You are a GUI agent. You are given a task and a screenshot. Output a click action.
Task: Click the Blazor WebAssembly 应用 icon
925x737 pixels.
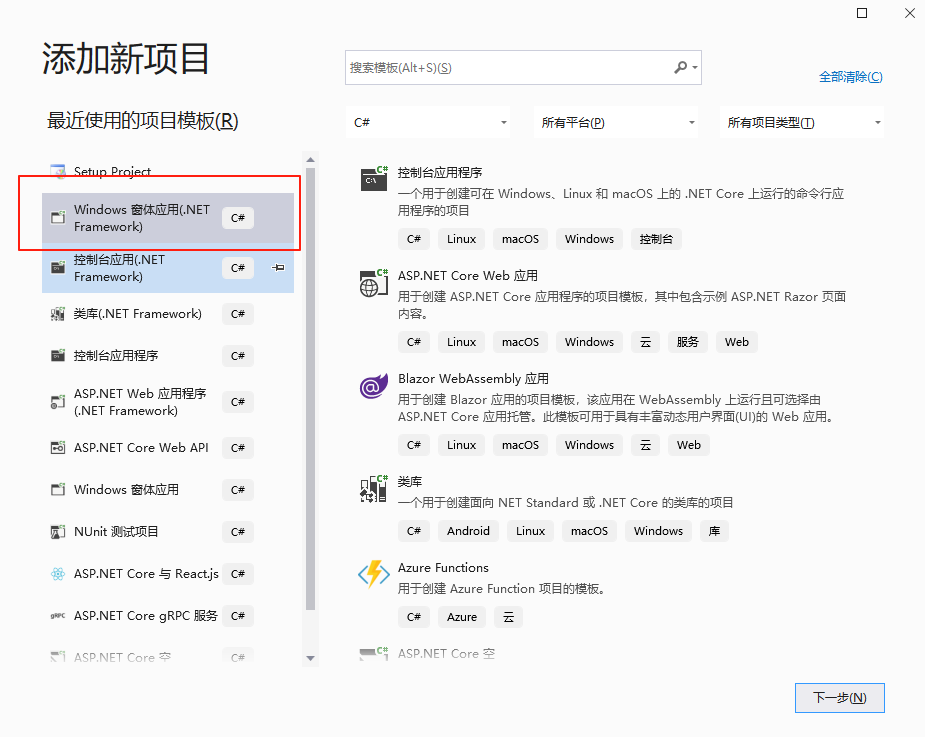click(374, 386)
